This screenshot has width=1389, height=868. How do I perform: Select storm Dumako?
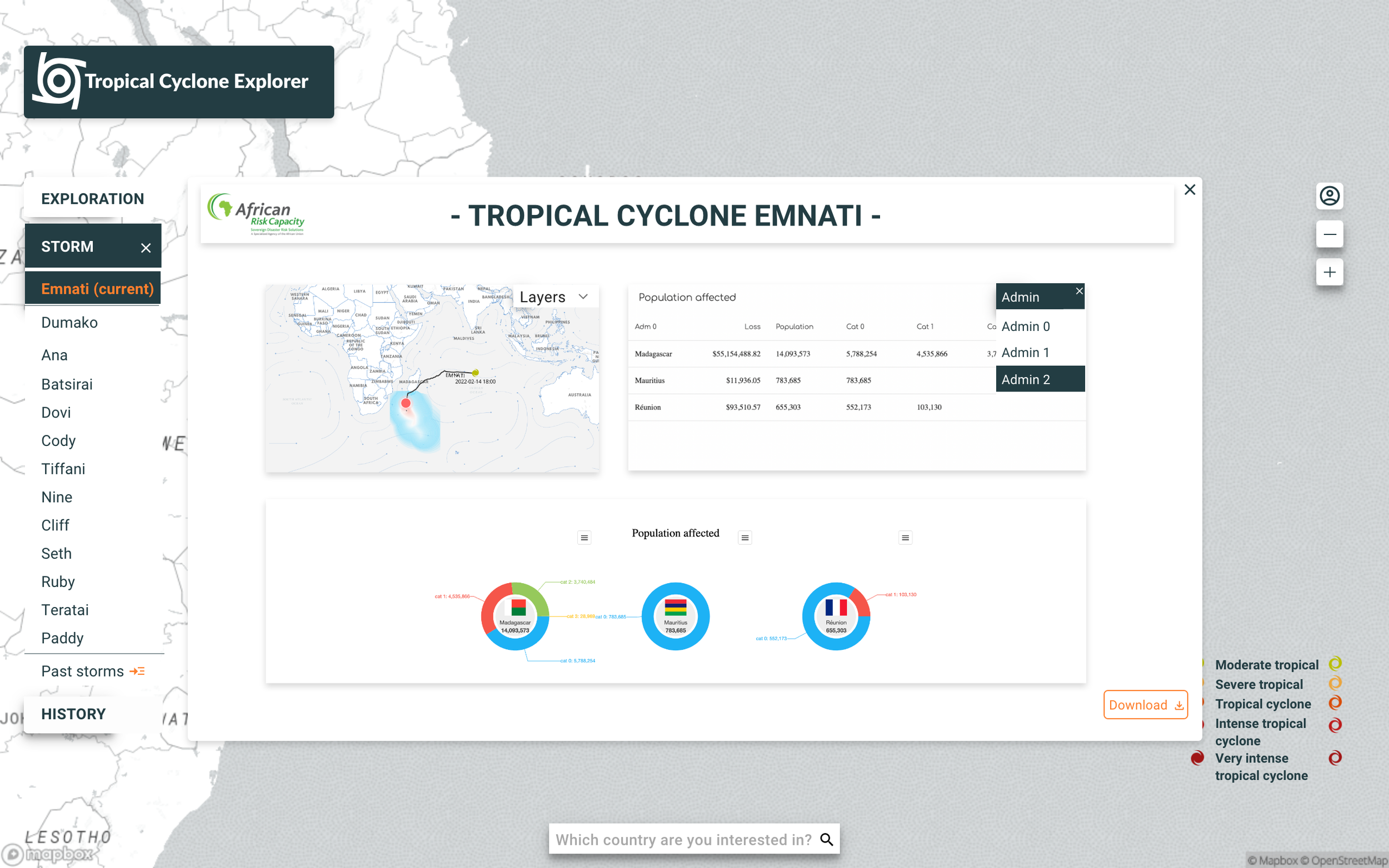(69, 322)
